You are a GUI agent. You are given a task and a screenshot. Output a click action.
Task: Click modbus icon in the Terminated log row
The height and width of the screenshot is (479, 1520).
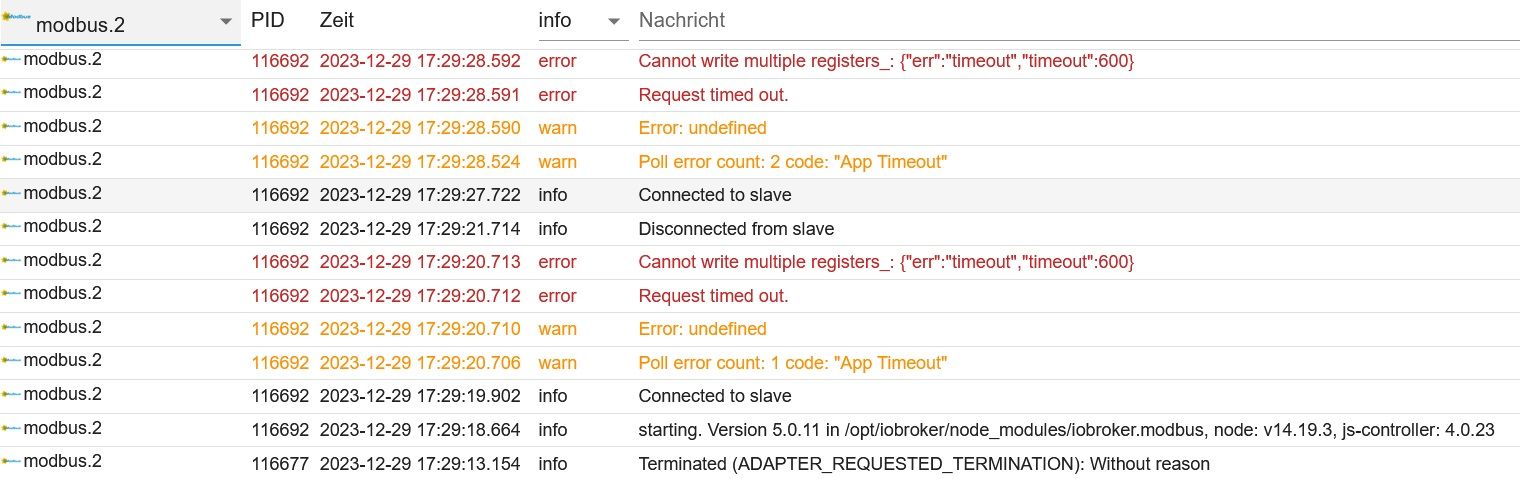[12, 462]
